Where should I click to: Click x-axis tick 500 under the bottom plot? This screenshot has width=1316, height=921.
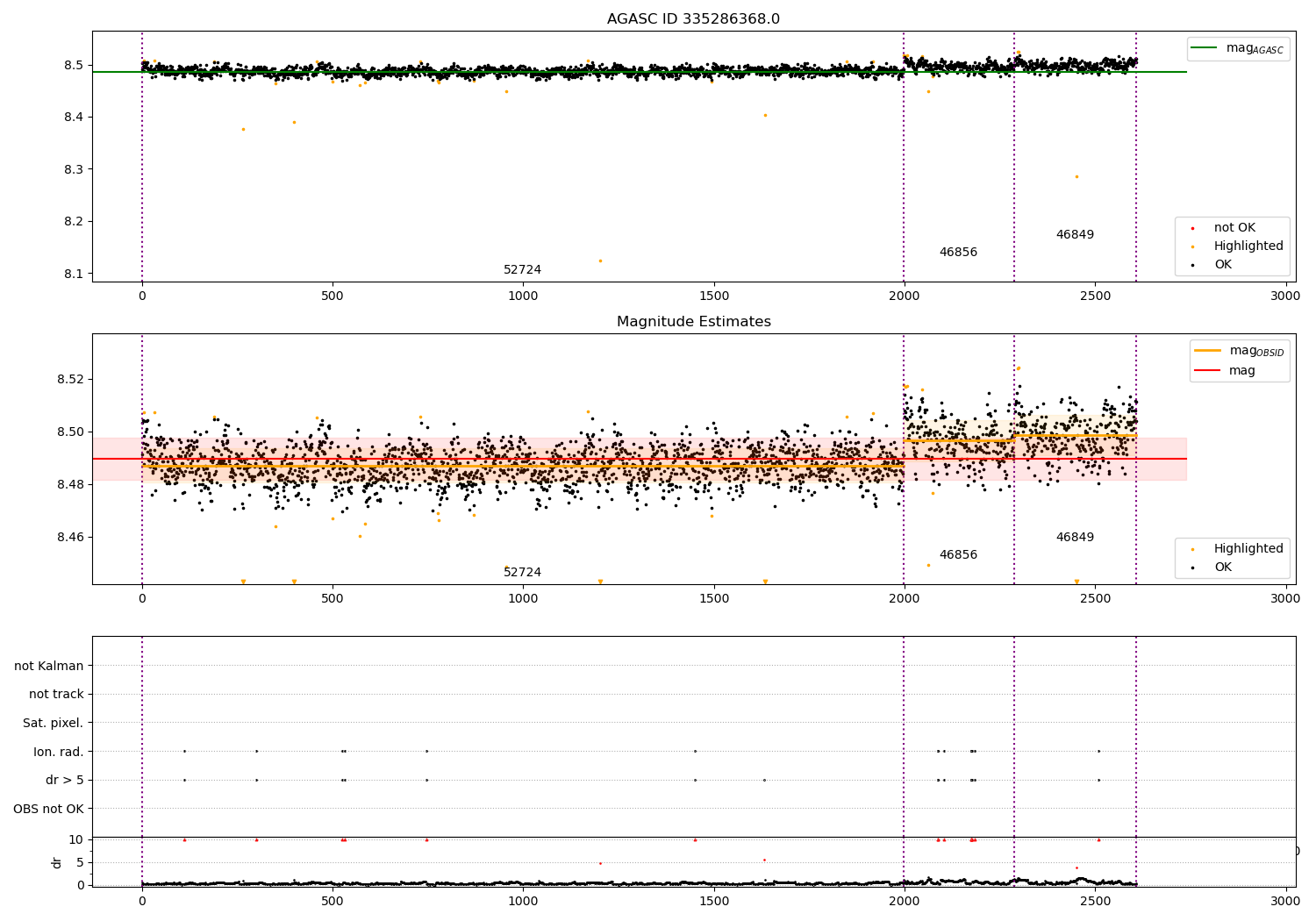(x=333, y=901)
